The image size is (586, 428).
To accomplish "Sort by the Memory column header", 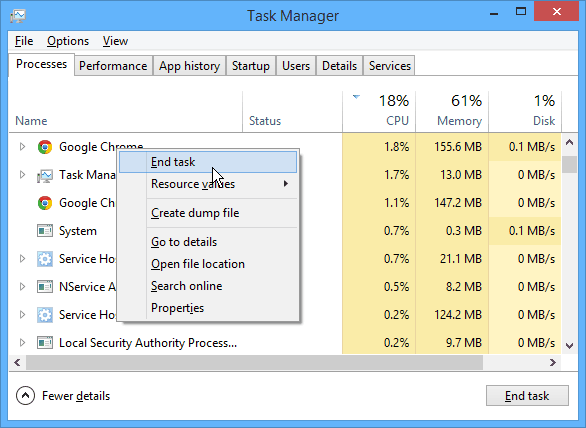I will coord(452,111).
